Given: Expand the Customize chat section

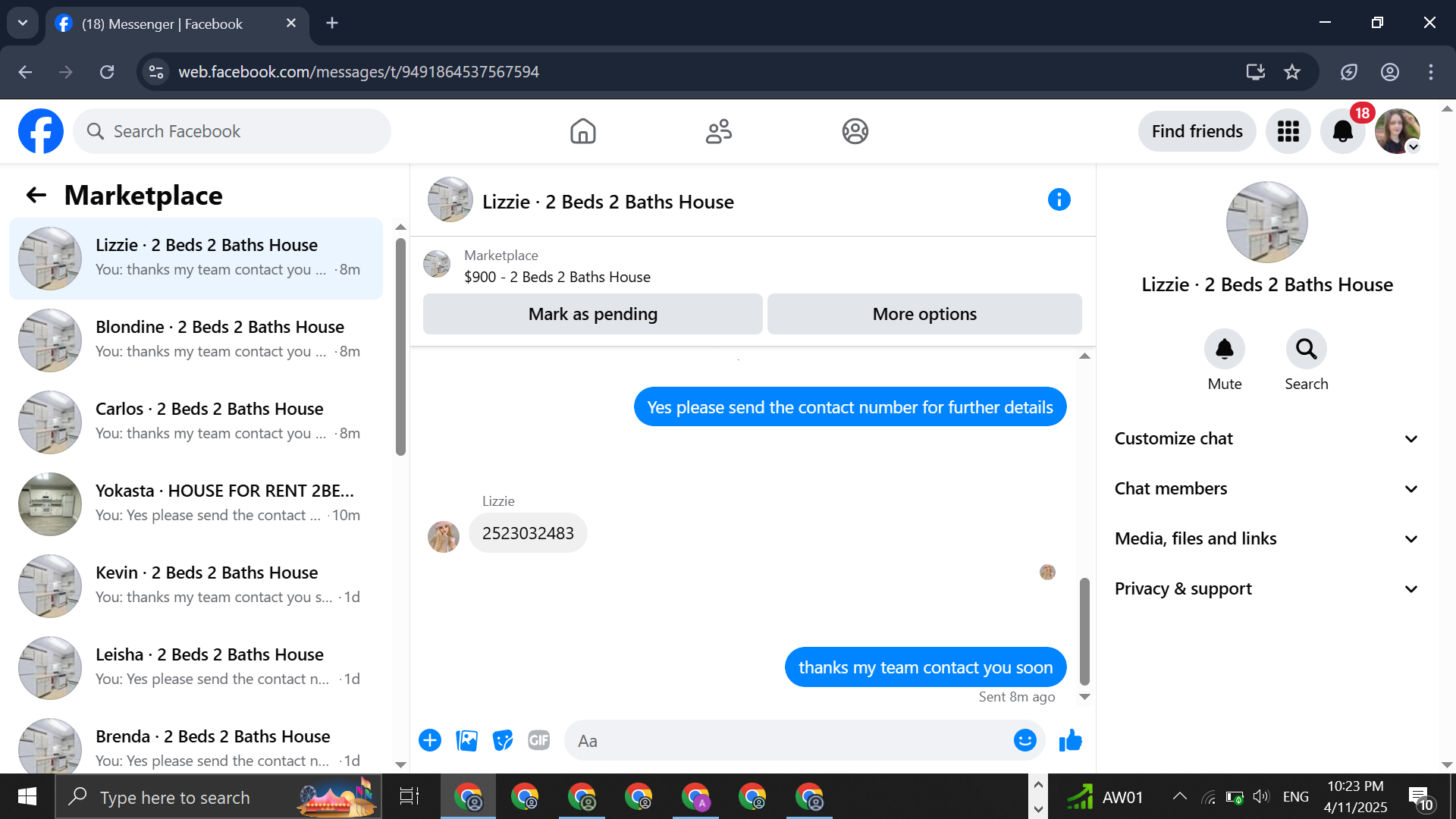Looking at the screenshot, I should click(x=1266, y=438).
